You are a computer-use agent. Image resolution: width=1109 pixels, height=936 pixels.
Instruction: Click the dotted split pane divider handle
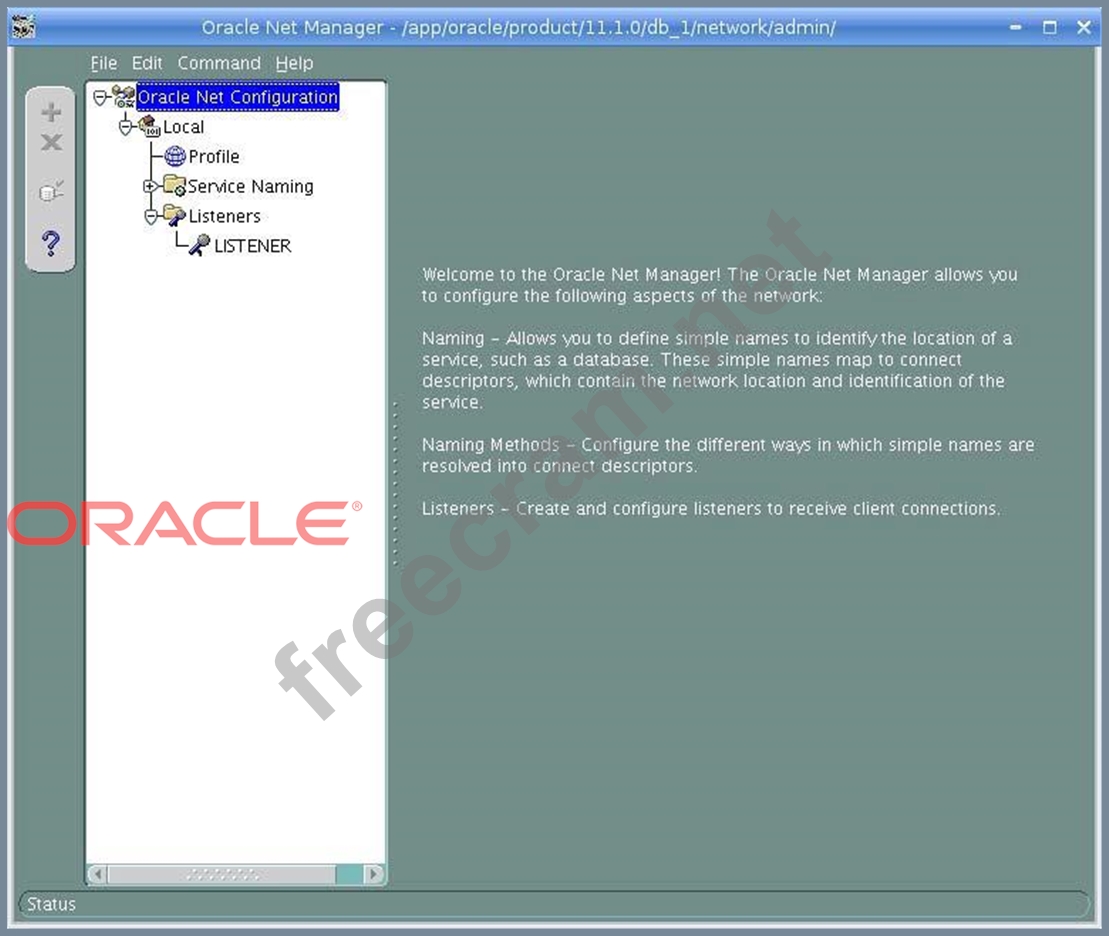(x=395, y=484)
